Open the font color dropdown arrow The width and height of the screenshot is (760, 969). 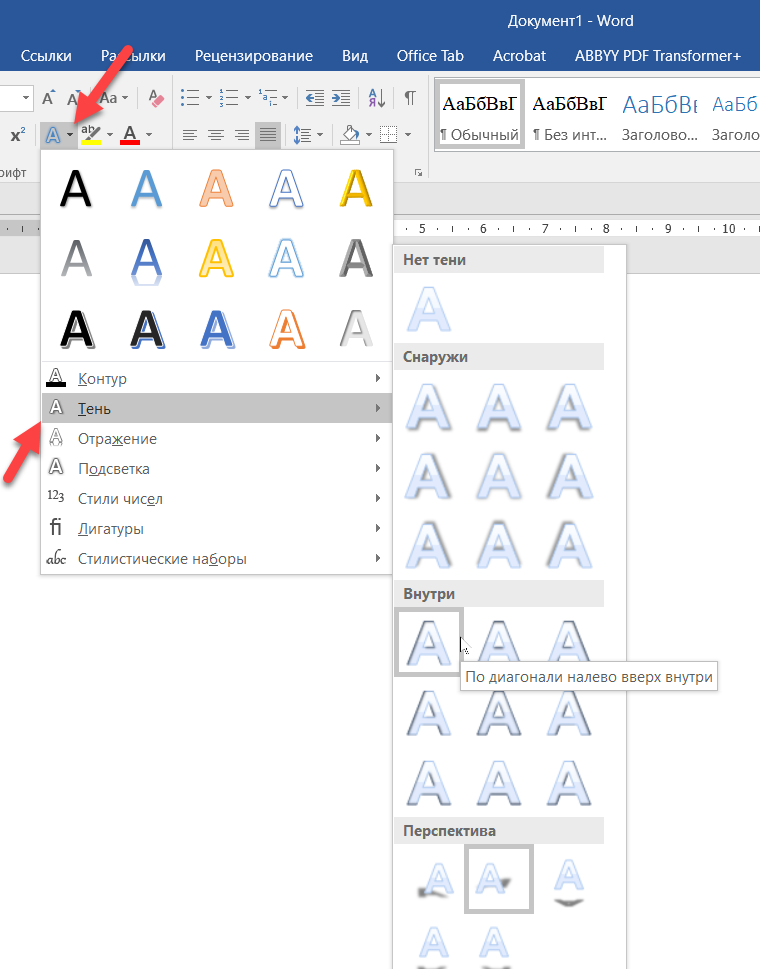click(x=149, y=135)
